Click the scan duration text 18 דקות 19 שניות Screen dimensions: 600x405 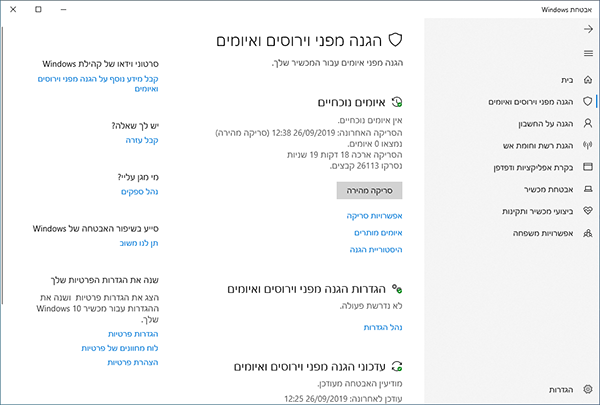(x=318, y=155)
